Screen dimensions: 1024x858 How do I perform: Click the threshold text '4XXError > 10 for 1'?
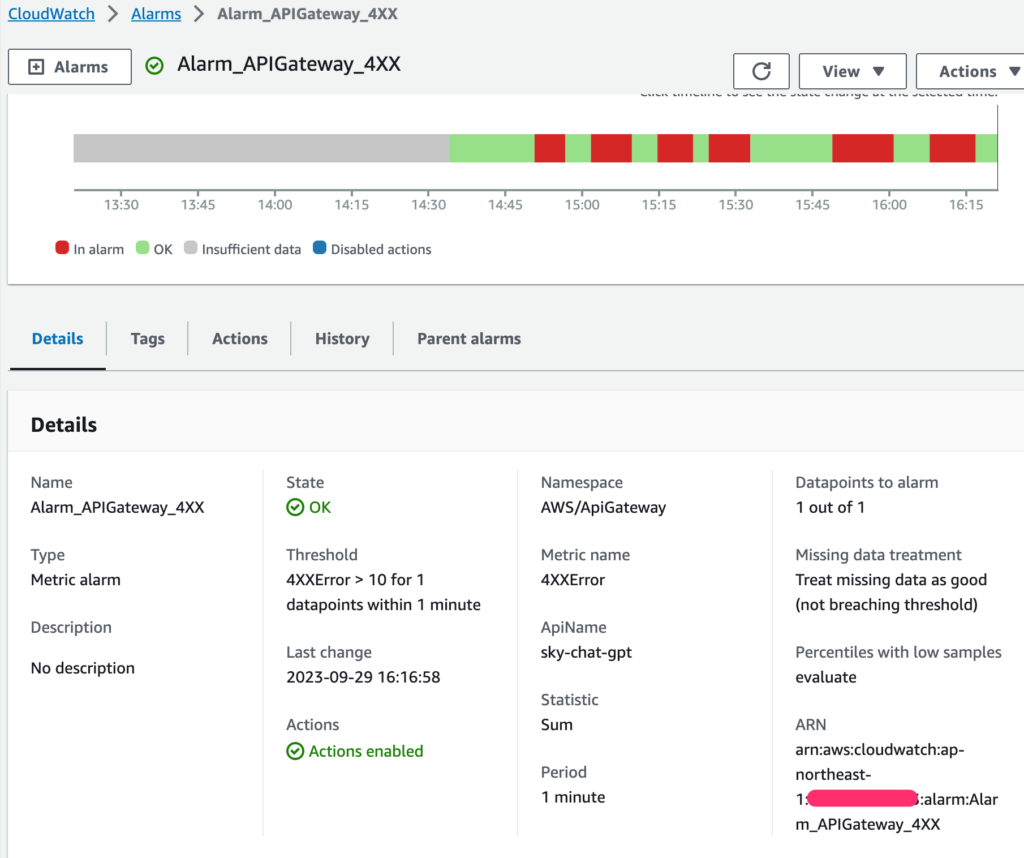click(x=355, y=580)
